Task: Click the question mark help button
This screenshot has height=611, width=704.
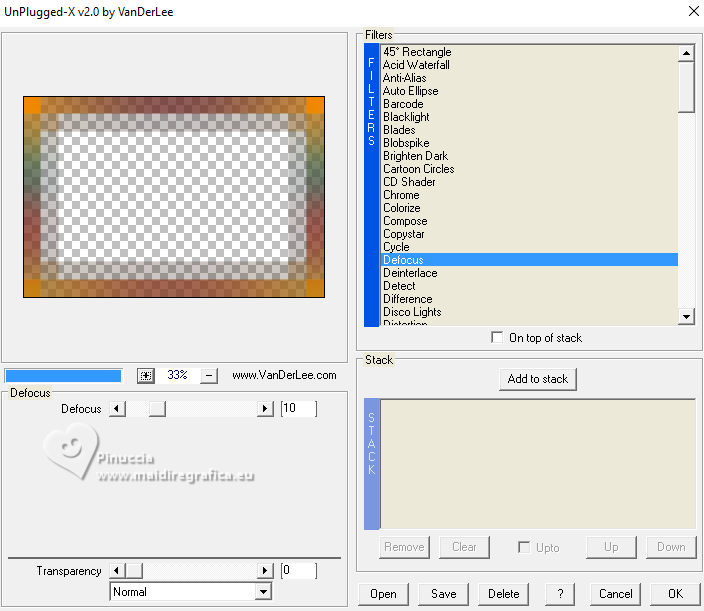Action: click(x=560, y=594)
